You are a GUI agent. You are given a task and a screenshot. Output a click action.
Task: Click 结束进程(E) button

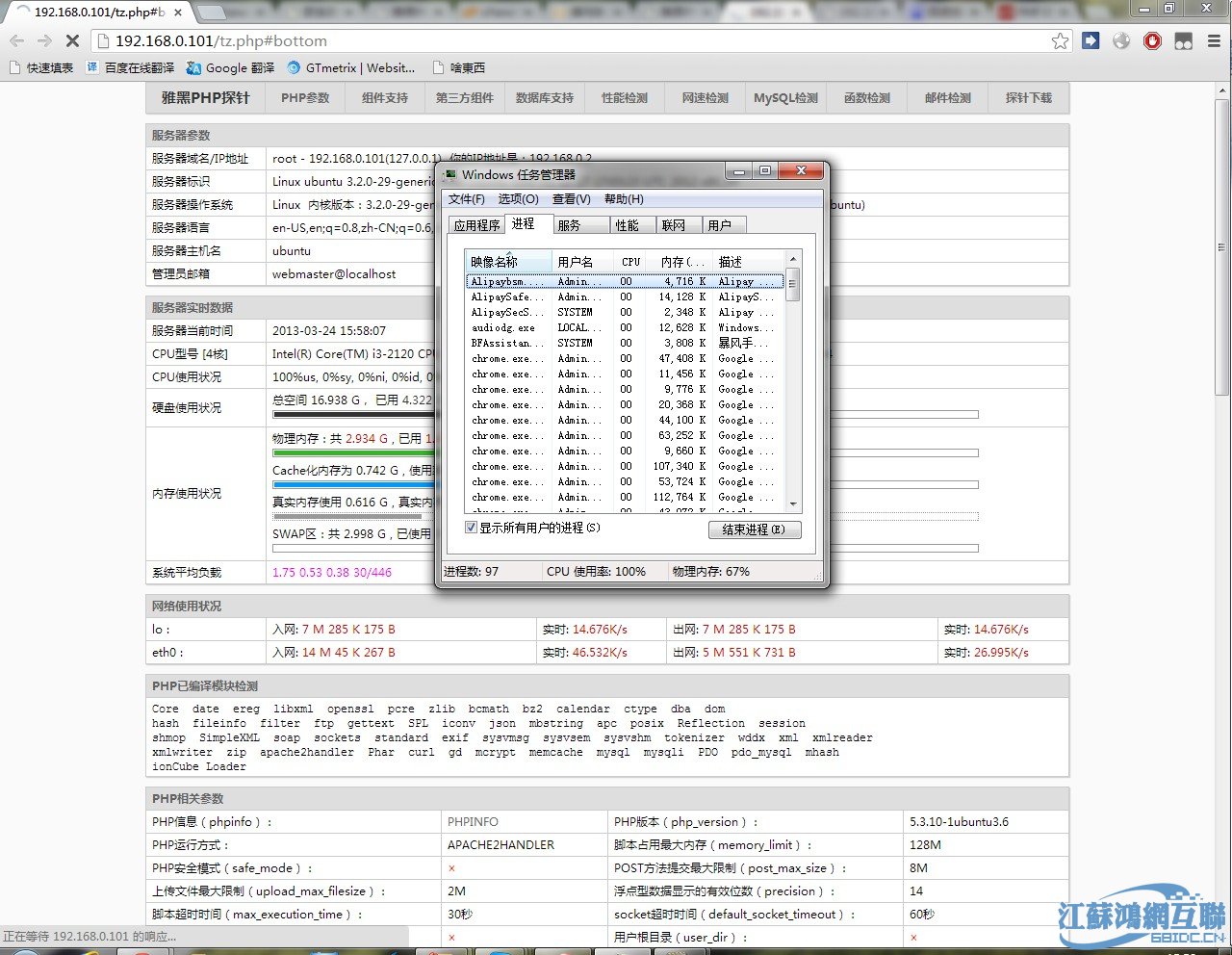pos(755,529)
